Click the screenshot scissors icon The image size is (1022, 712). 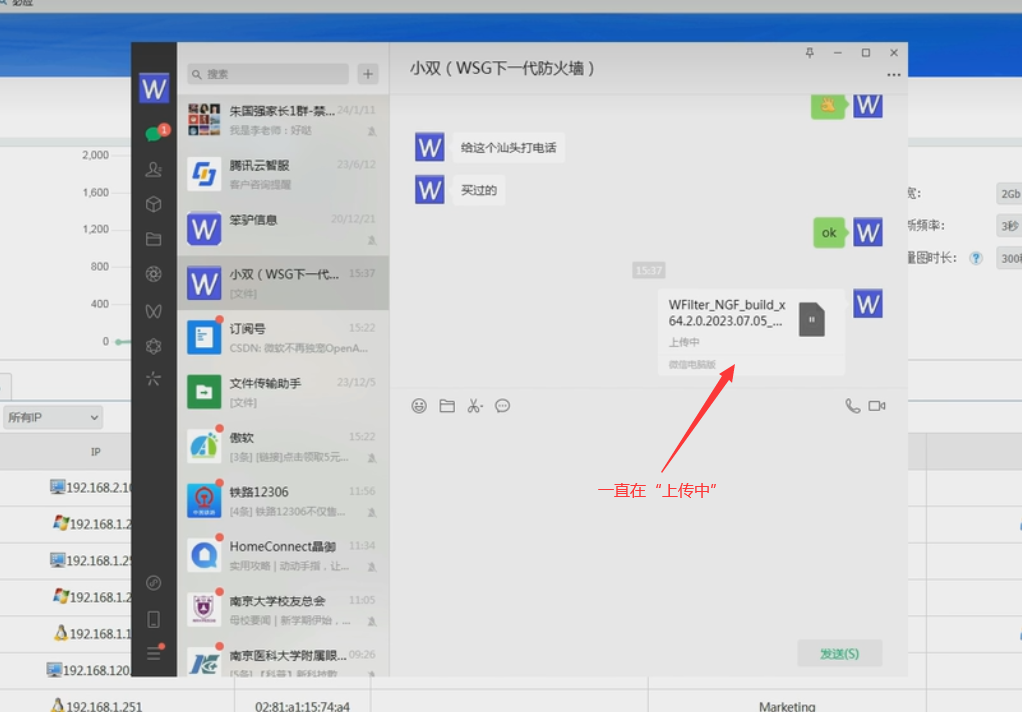tap(474, 406)
